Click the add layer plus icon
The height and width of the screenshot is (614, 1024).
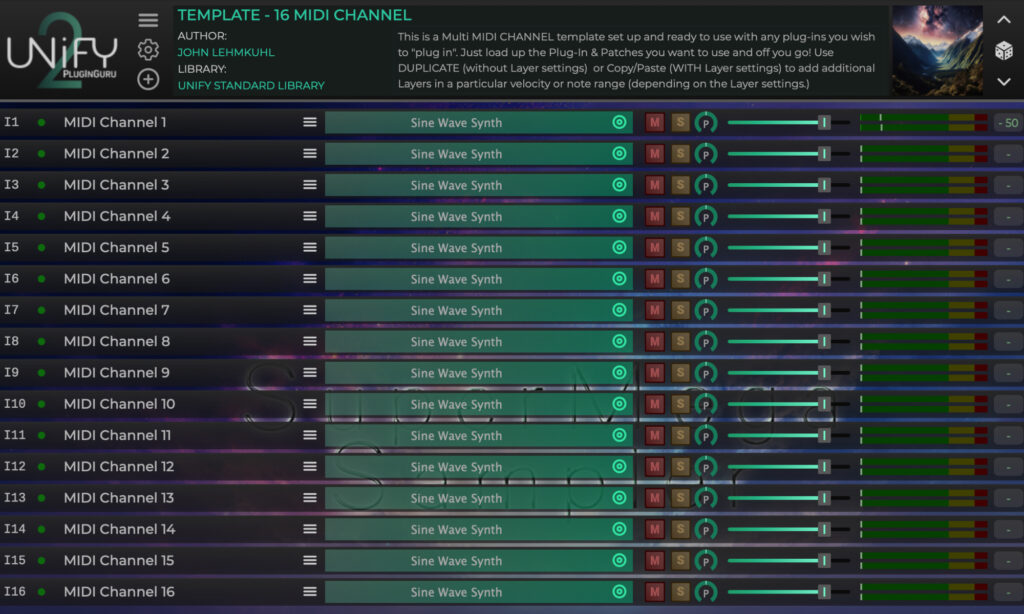[x=148, y=79]
